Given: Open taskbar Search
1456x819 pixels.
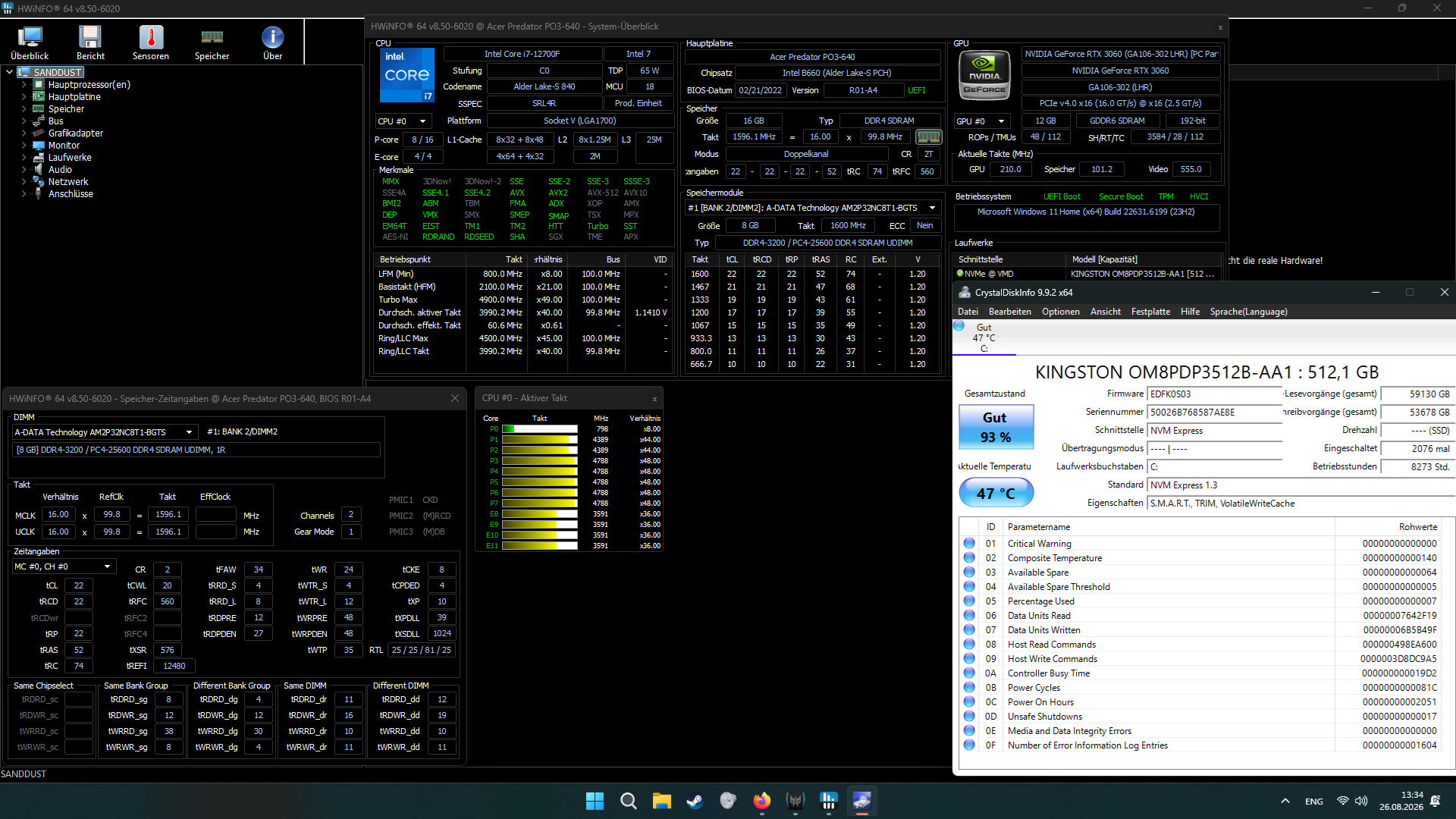Looking at the screenshot, I should 628,801.
